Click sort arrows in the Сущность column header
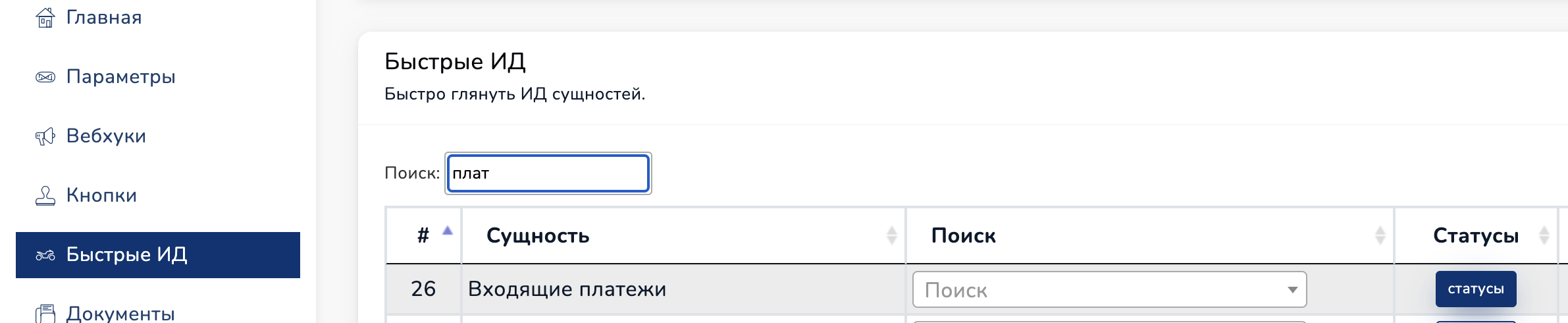Screen dimensions: 1568x323 891,235
